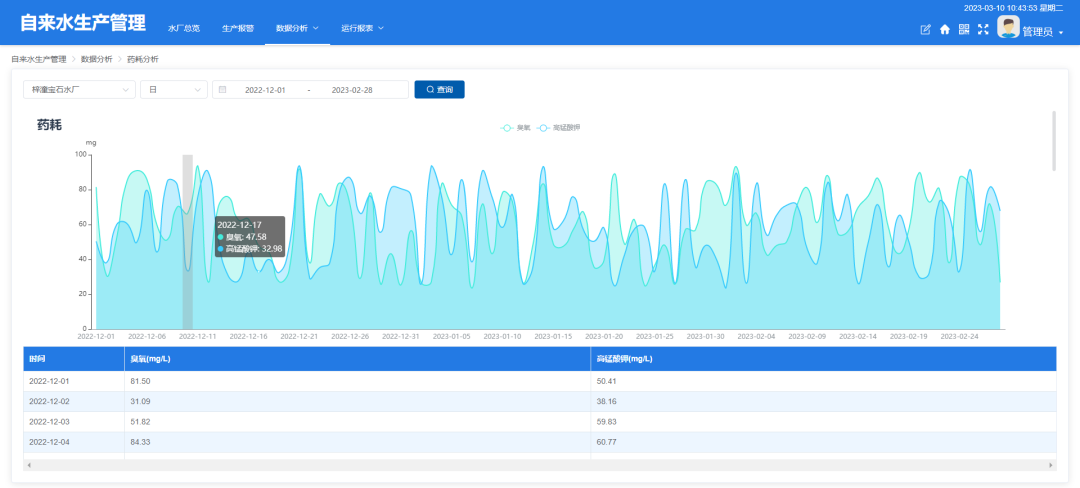Toggle the 臭氧 series in chart legend

(515, 128)
